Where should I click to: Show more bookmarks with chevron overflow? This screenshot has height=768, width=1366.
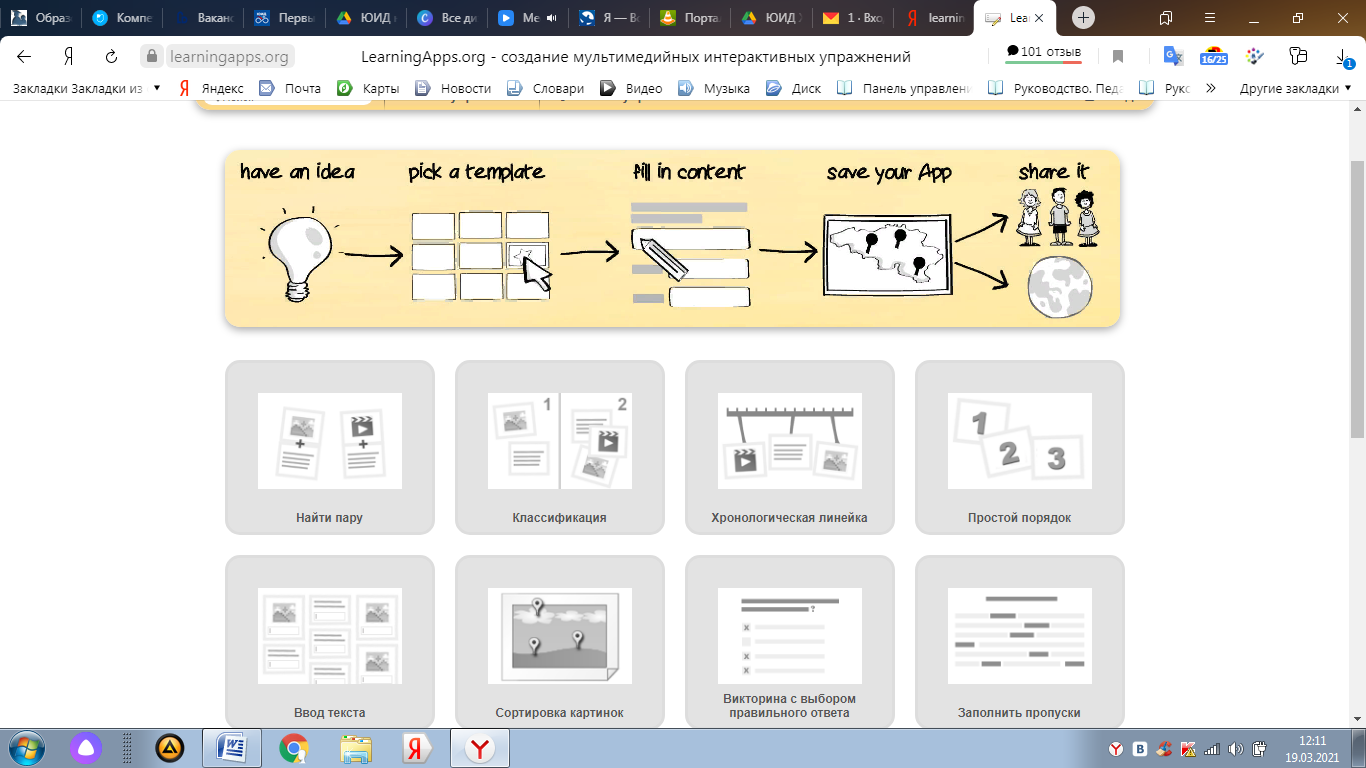click(x=1211, y=88)
